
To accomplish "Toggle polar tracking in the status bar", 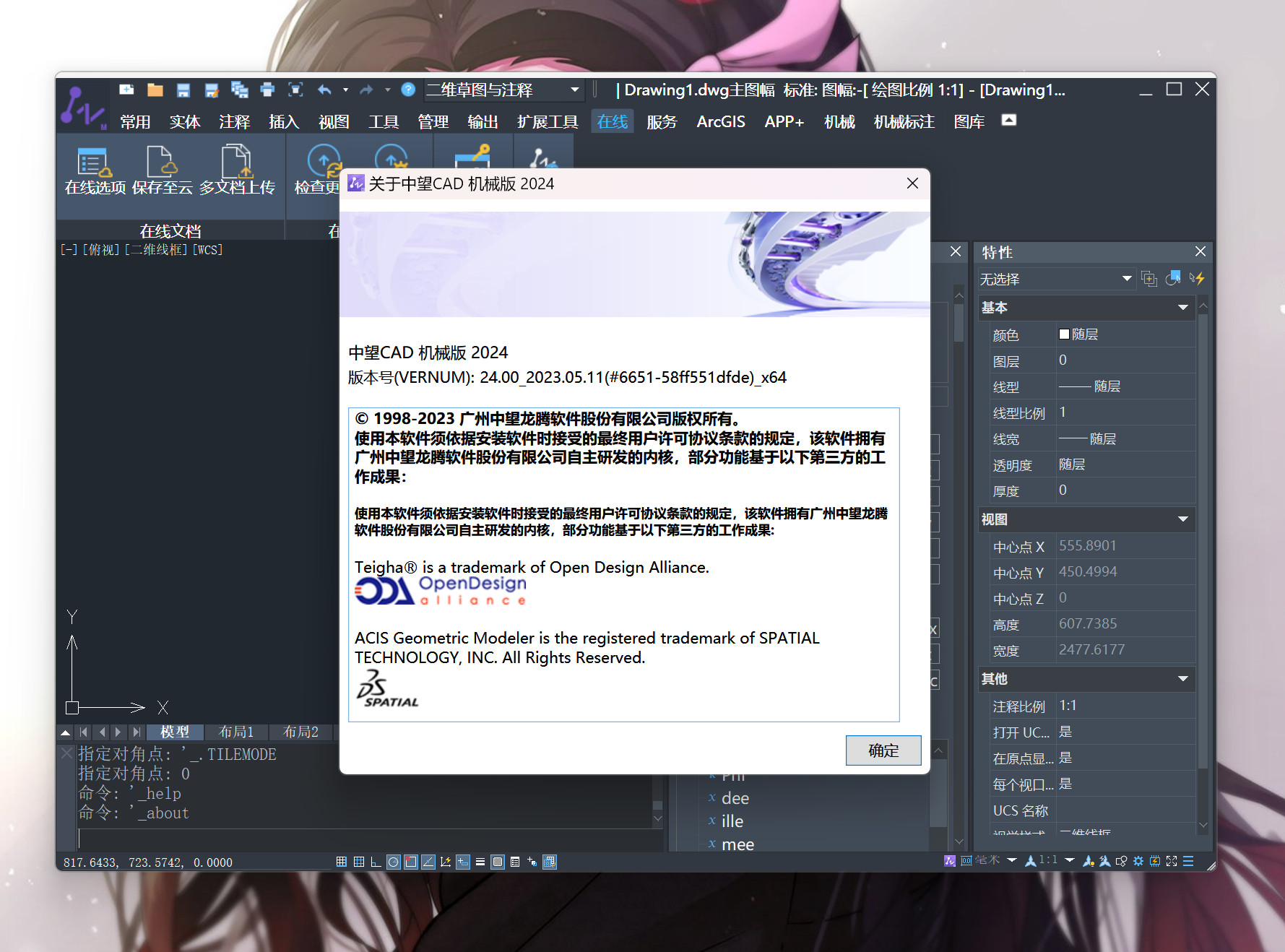I will (393, 862).
